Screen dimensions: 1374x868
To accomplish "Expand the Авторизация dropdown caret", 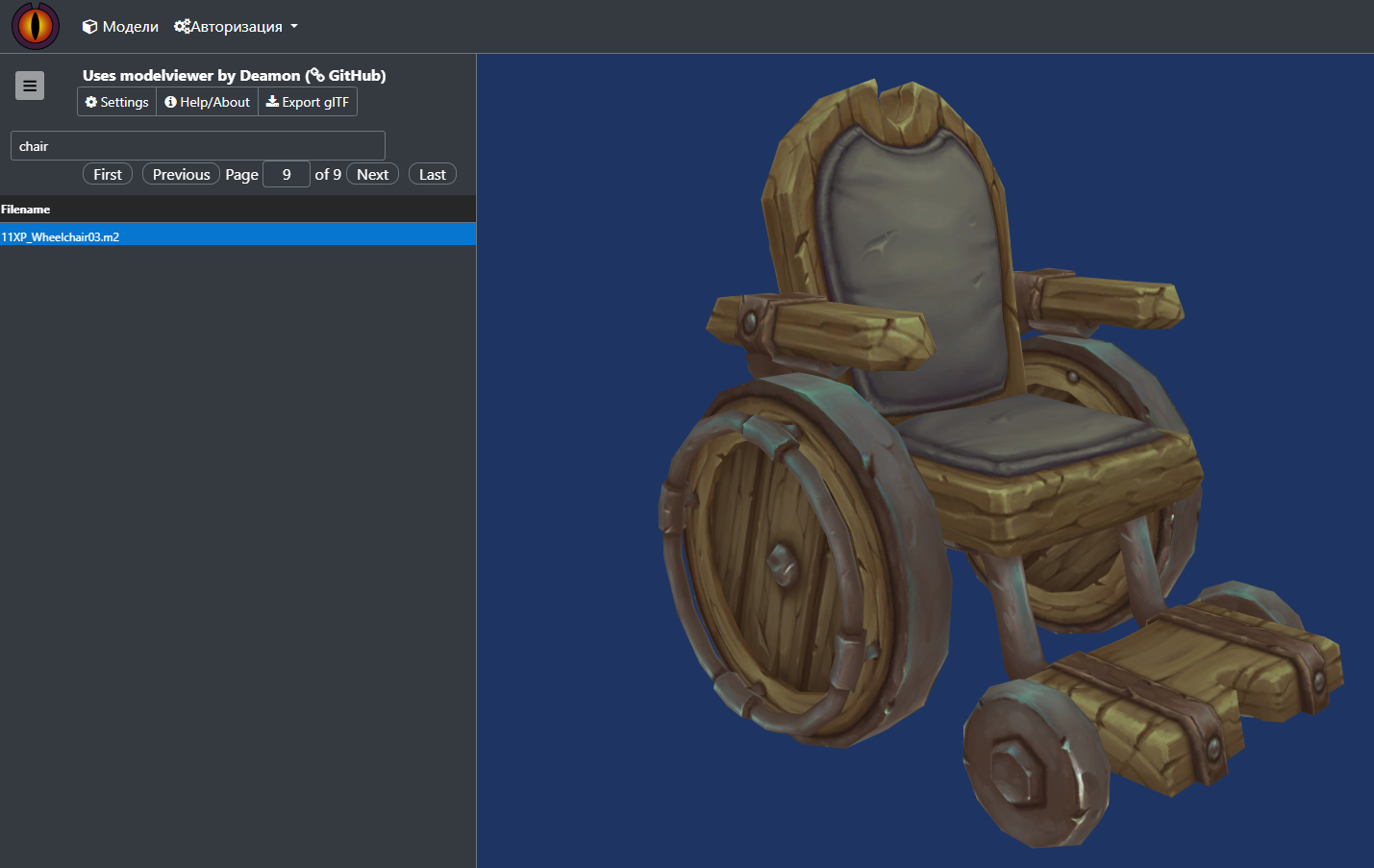I will 294,27.
